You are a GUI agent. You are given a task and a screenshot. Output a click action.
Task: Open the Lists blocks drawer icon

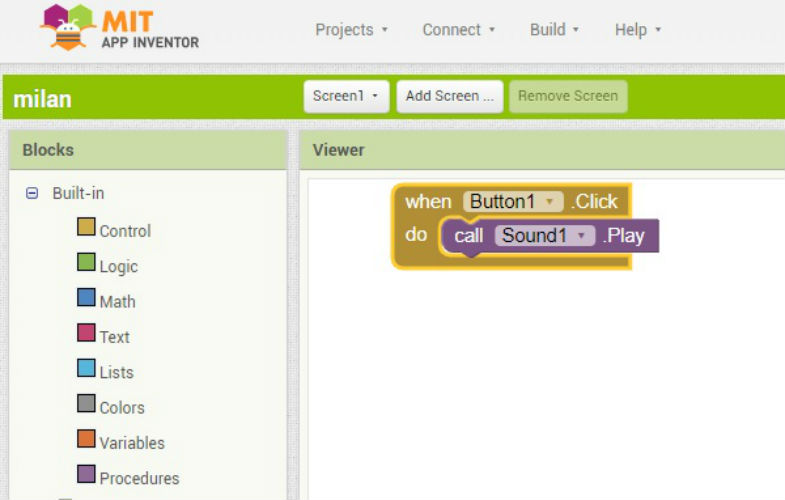coord(86,368)
